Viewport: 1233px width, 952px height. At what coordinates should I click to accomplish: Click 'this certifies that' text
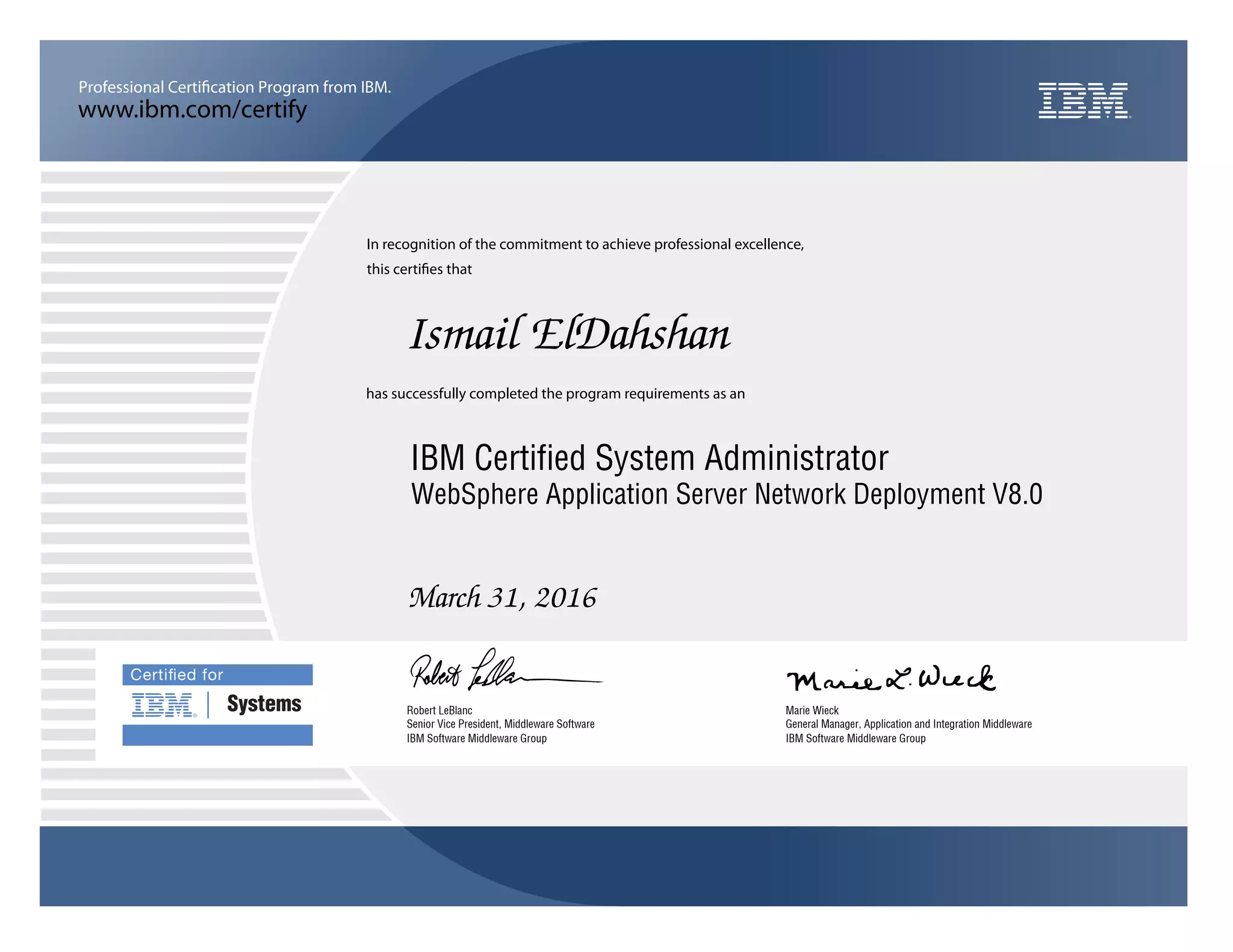[419, 269]
